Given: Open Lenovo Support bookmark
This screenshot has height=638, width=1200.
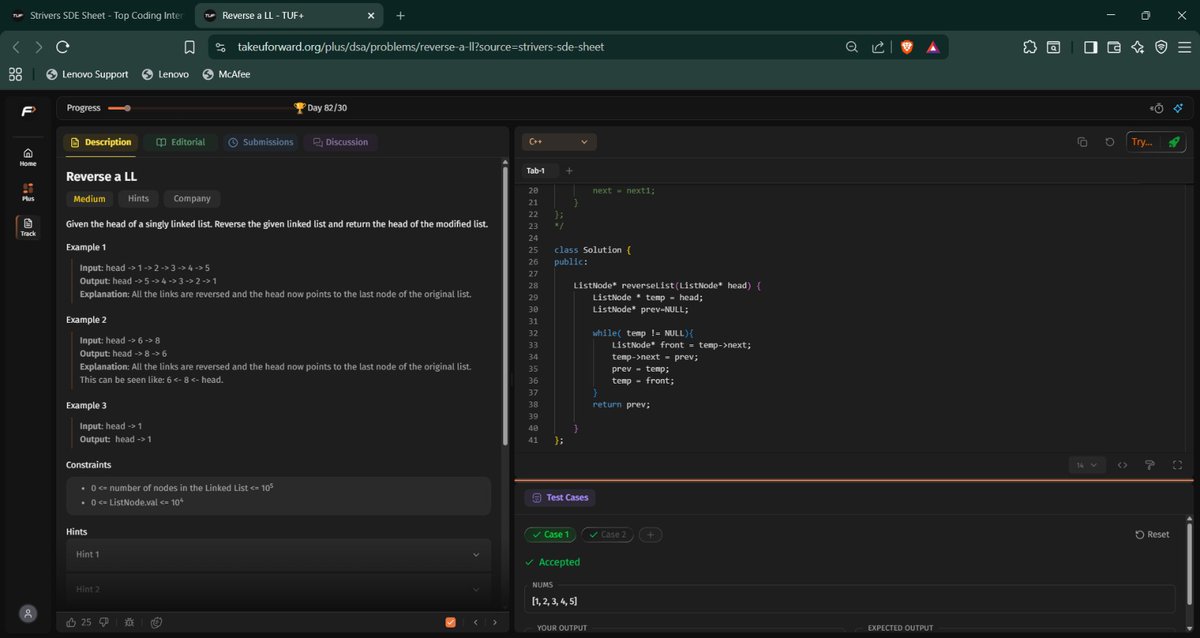Looking at the screenshot, I should coord(88,74).
